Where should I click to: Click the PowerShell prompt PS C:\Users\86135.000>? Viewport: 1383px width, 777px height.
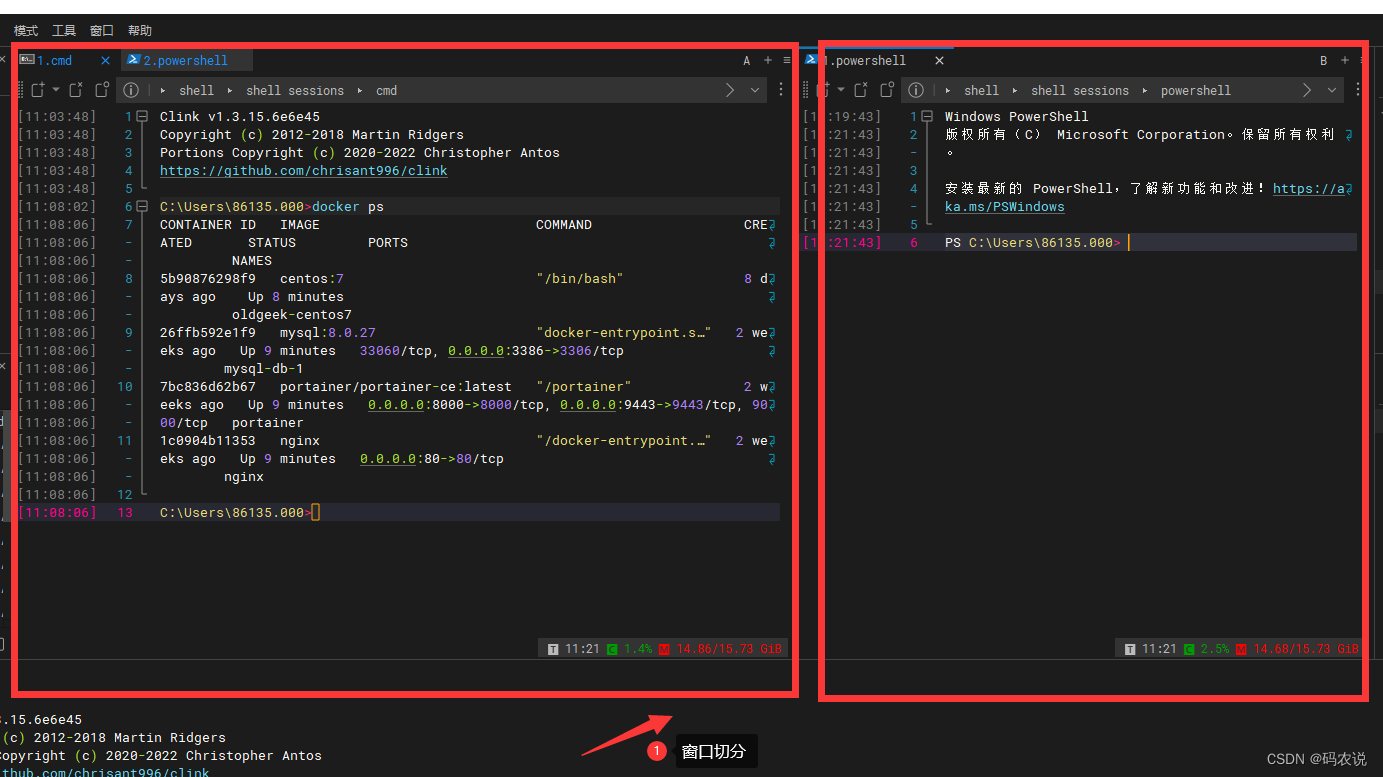pos(1033,243)
